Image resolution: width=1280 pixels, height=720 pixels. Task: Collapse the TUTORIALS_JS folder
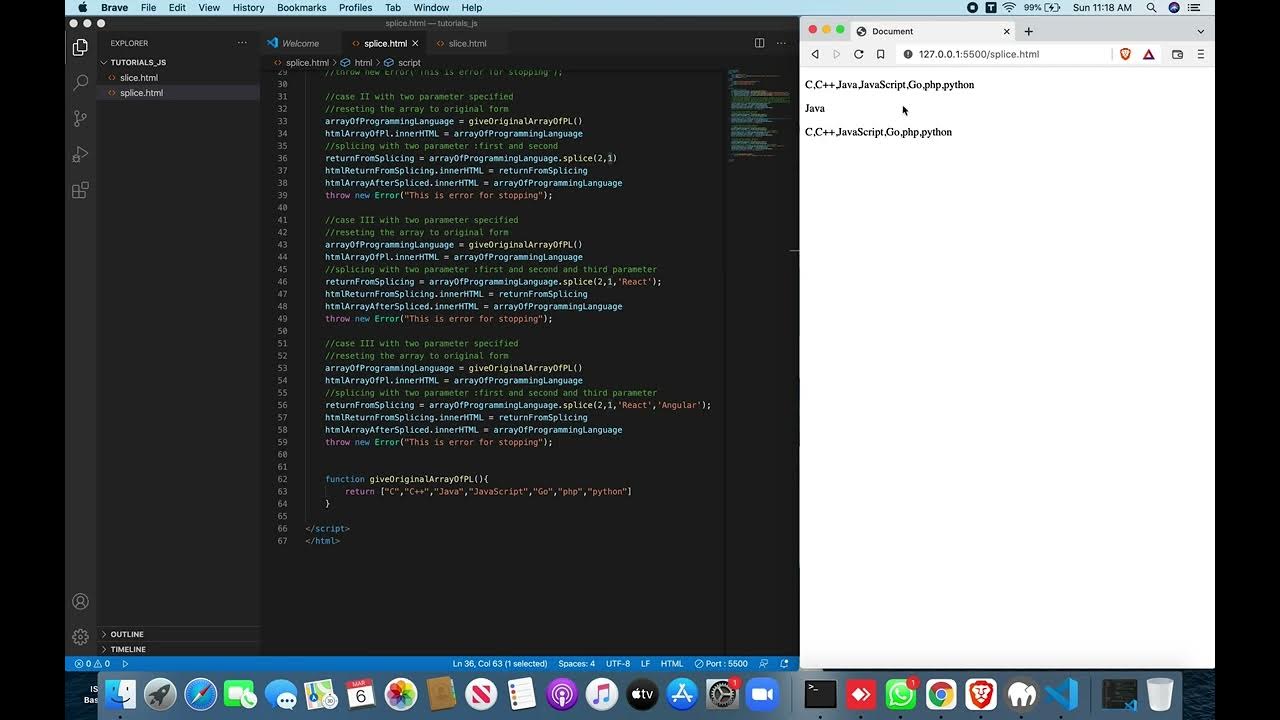pos(178,62)
